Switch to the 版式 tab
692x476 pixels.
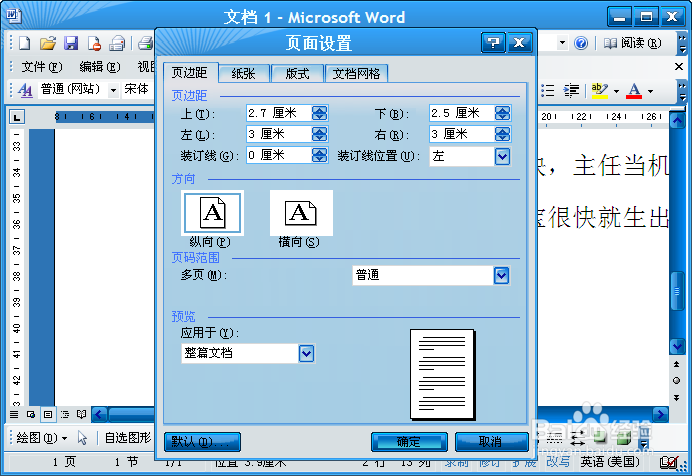pyautogui.click(x=297, y=73)
